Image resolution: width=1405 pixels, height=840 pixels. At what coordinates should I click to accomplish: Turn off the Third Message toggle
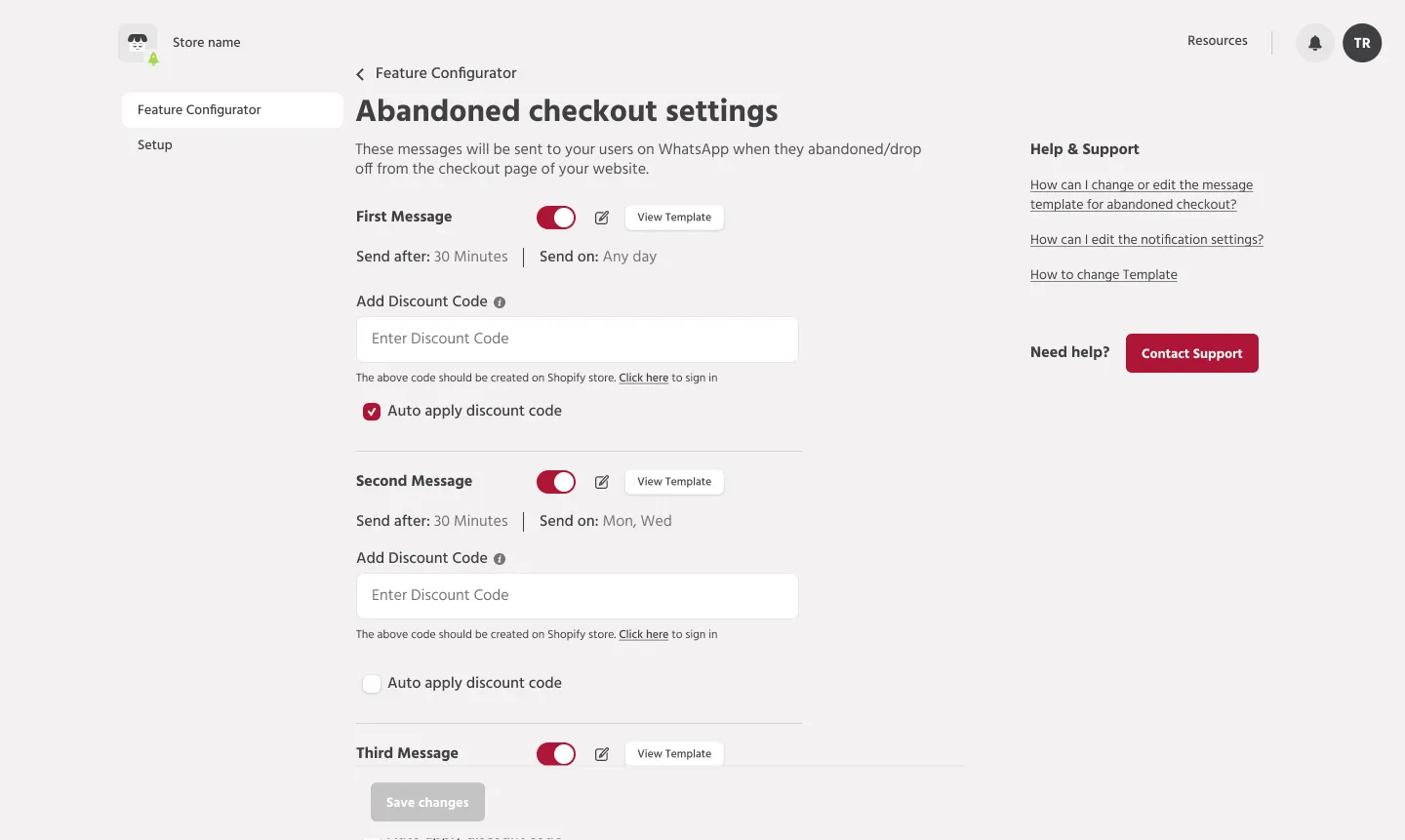tap(556, 754)
